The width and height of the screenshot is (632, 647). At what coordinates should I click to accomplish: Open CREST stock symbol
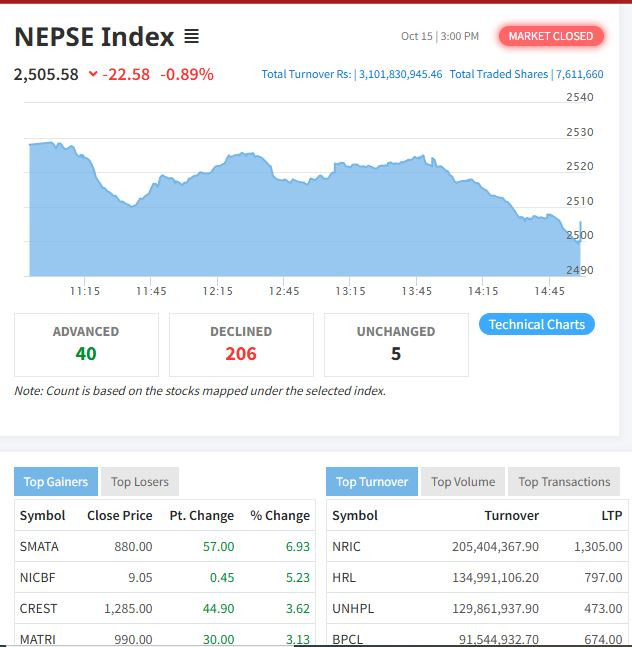tap(38, 608)
